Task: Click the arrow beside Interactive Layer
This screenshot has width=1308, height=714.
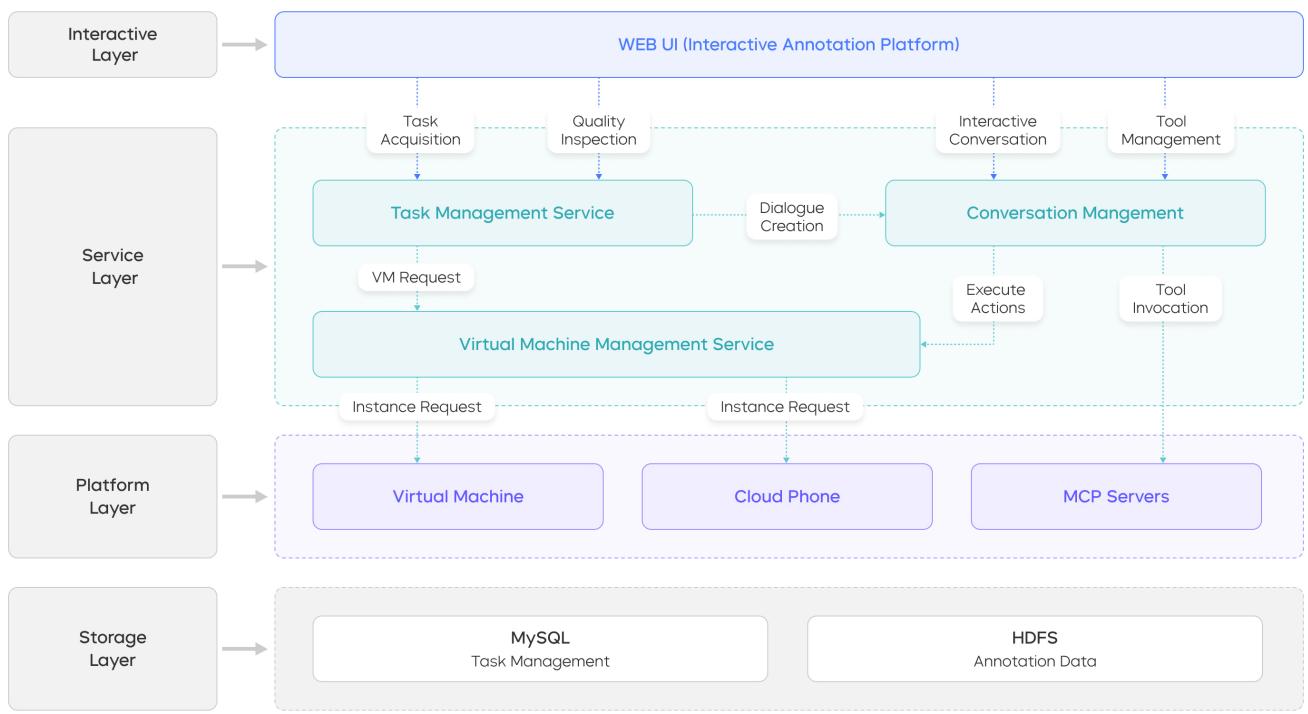Action: click(245, 44)
